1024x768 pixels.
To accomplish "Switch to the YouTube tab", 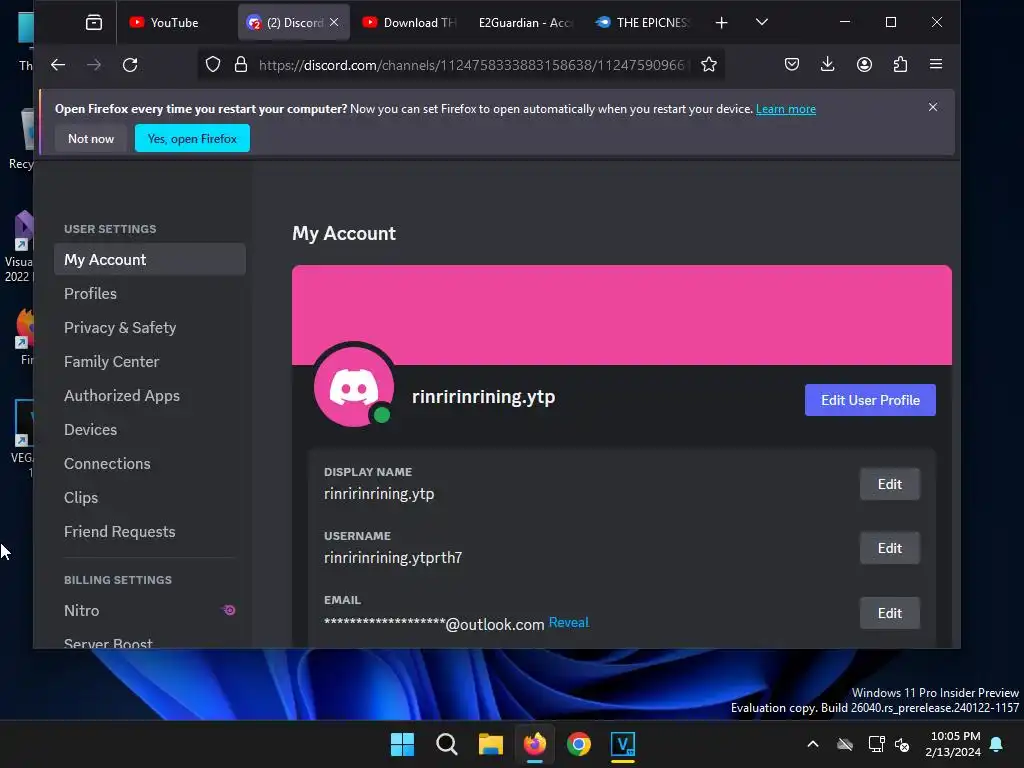I will pyautogui.click(x=176, y=23).
